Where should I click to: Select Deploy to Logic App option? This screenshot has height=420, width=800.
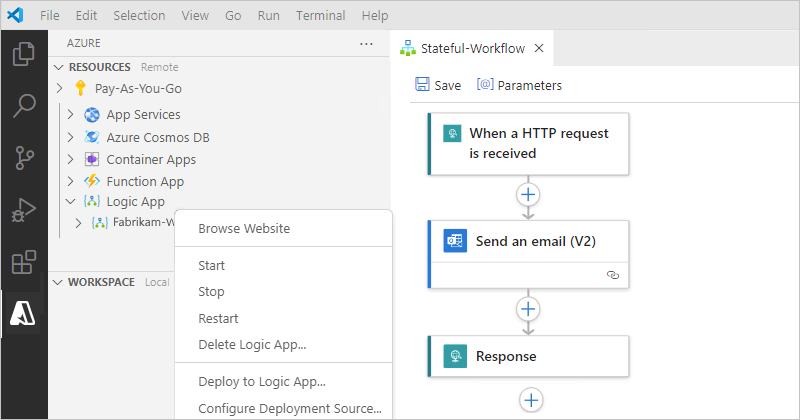click(262, 381)
